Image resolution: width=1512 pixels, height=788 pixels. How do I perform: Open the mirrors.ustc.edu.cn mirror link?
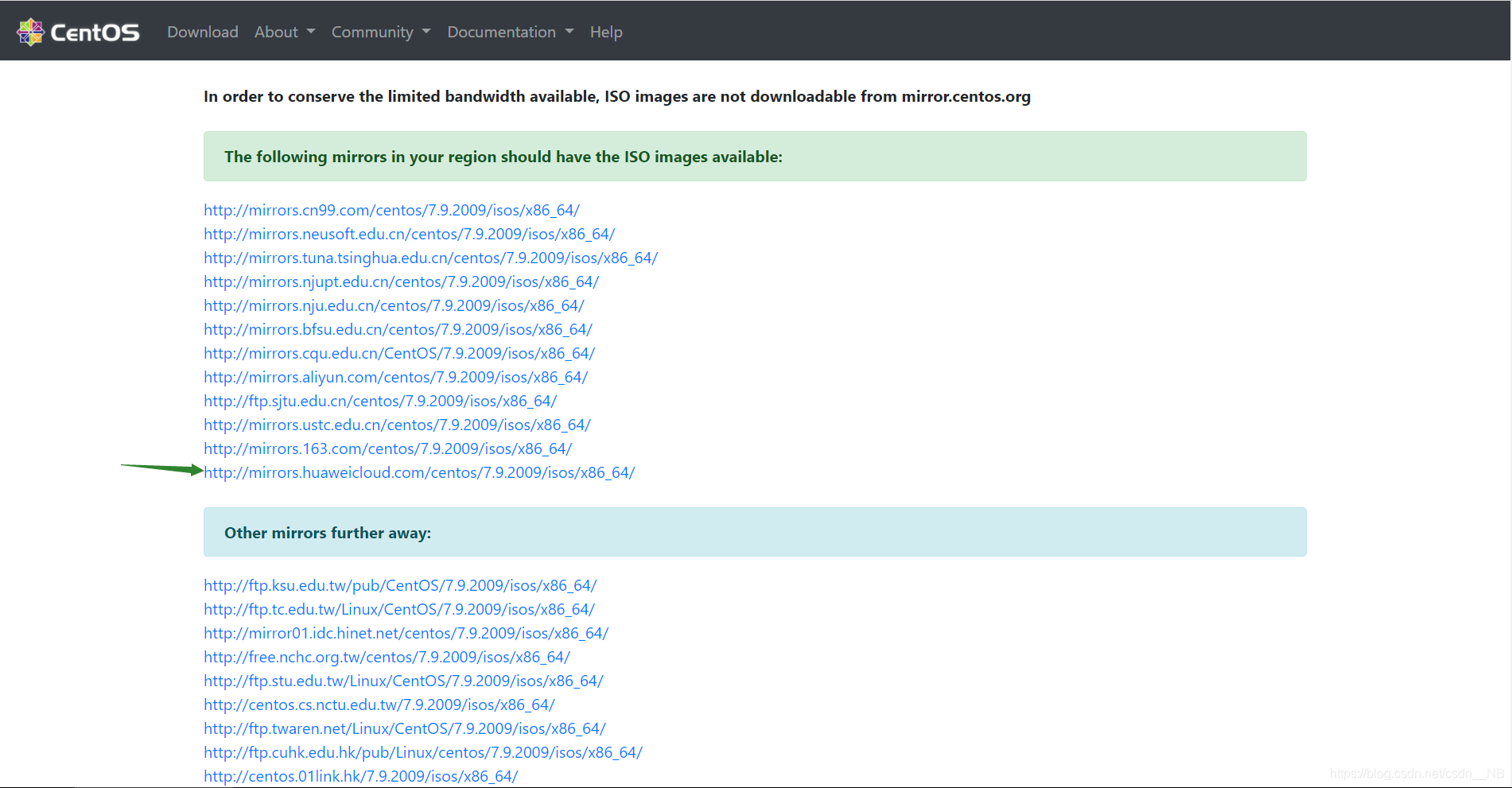397,425
